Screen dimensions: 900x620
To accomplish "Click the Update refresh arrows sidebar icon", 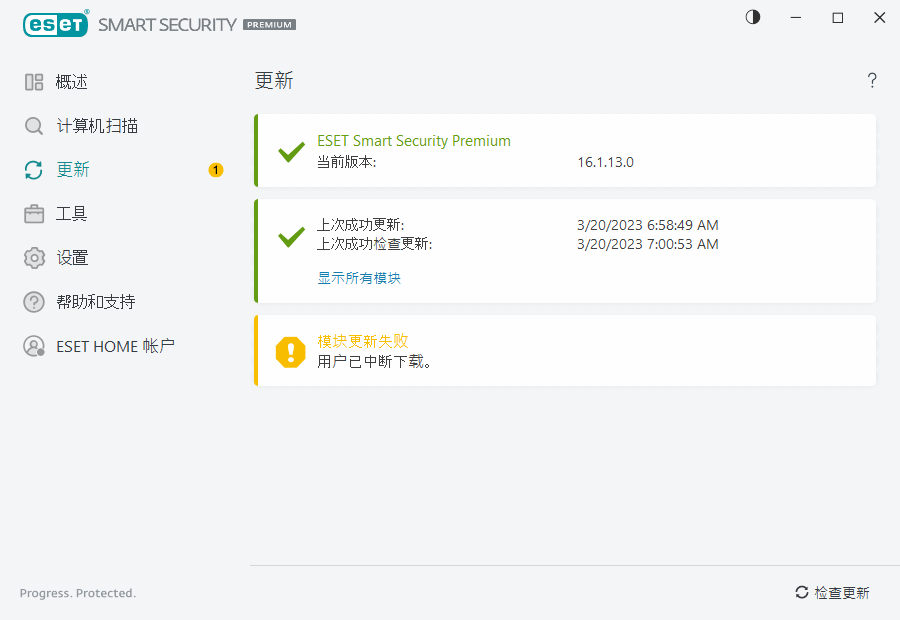I will [x=34, y=170].
